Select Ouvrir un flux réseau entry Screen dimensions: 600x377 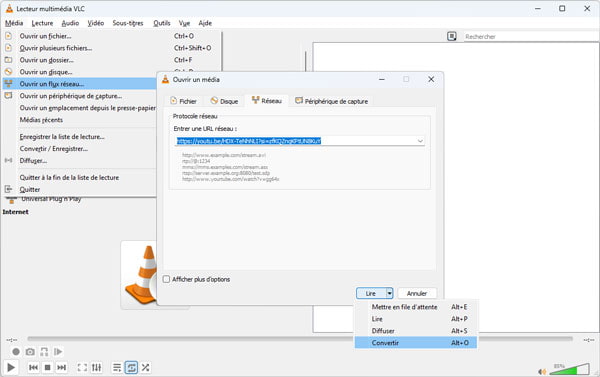[x=80, y=84]
